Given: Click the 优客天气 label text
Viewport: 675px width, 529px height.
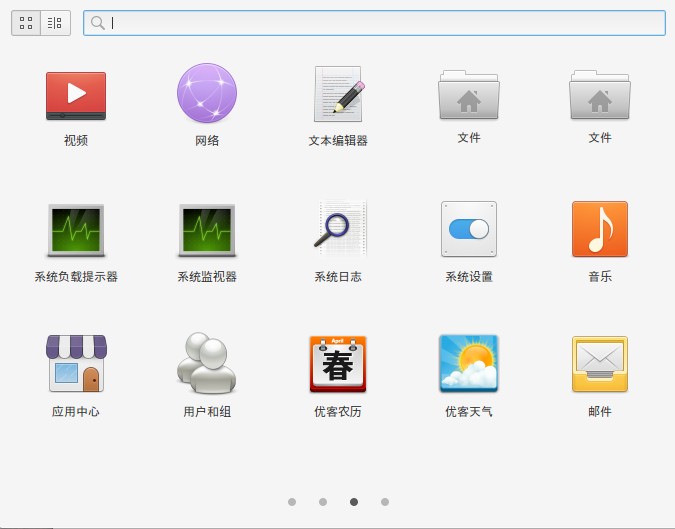Looking at the screenshot, I should click(x=469, y=411).
